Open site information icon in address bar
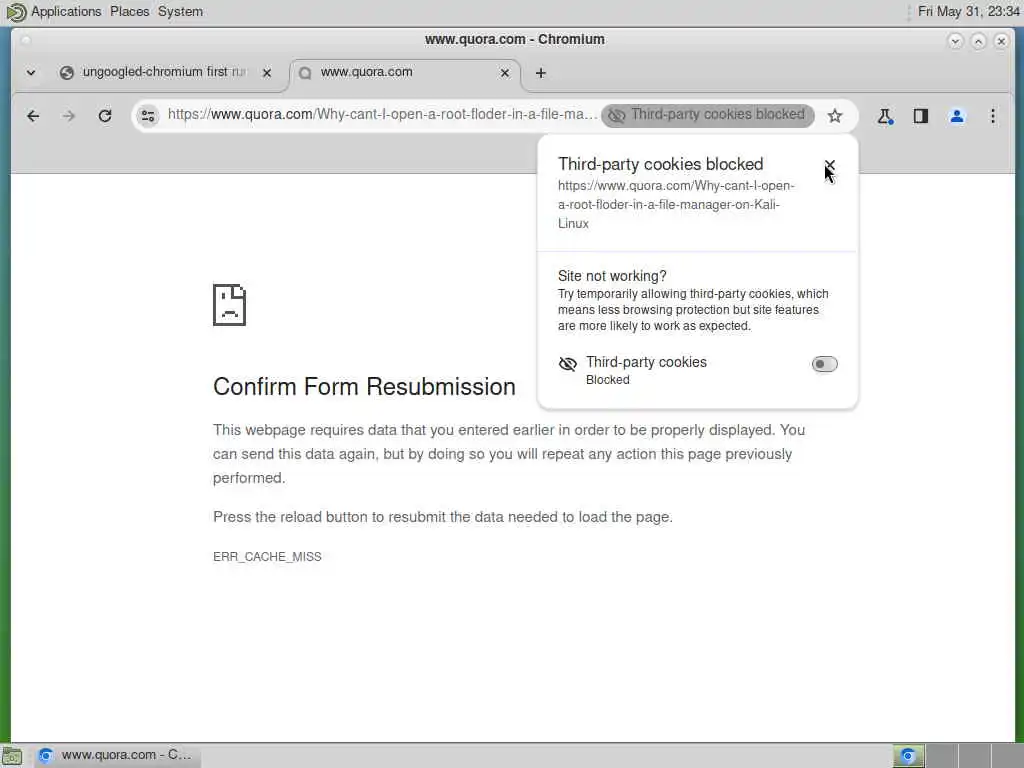1024x768 pixels. 148,116
